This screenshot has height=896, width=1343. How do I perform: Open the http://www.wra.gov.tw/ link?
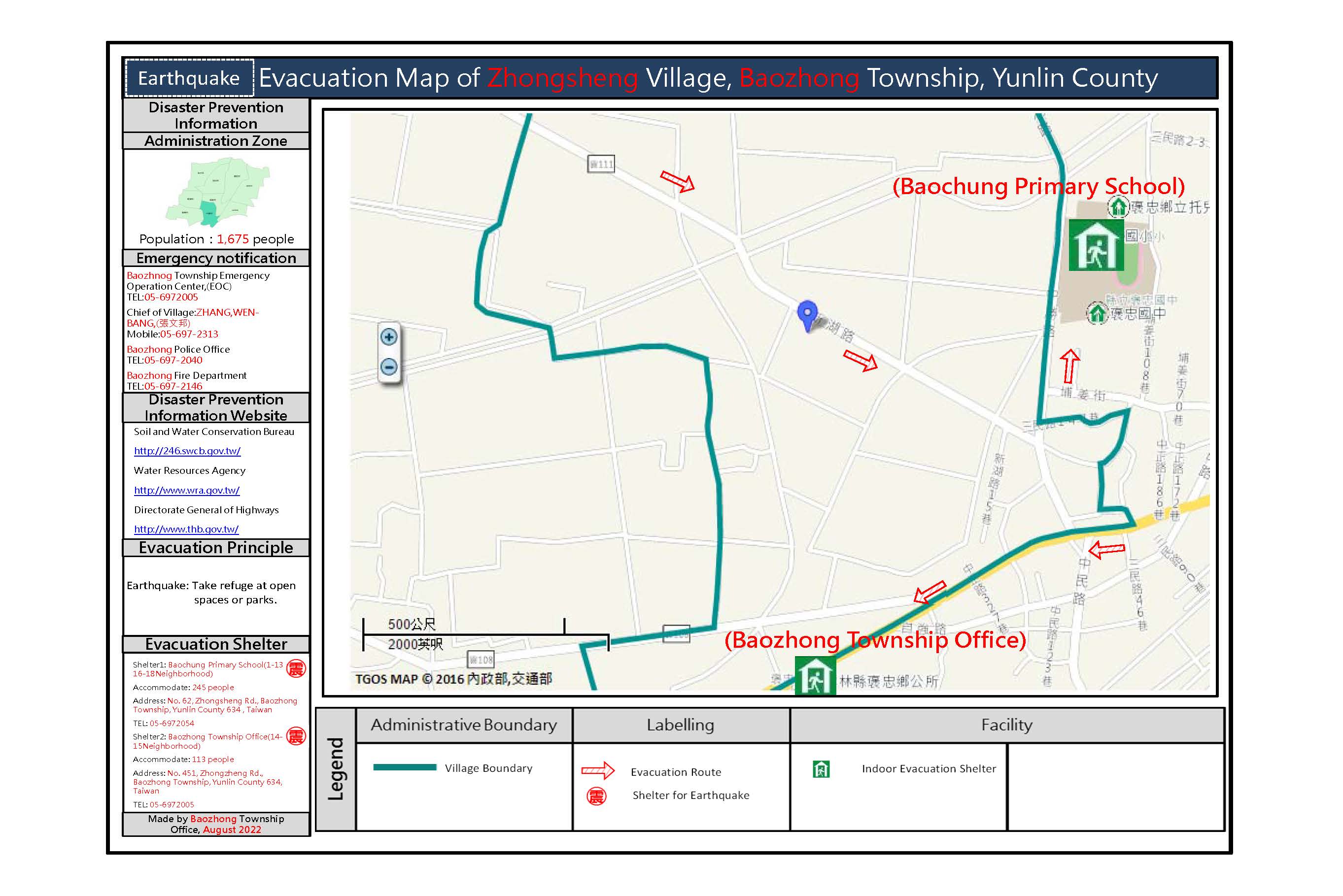[186, 490]
